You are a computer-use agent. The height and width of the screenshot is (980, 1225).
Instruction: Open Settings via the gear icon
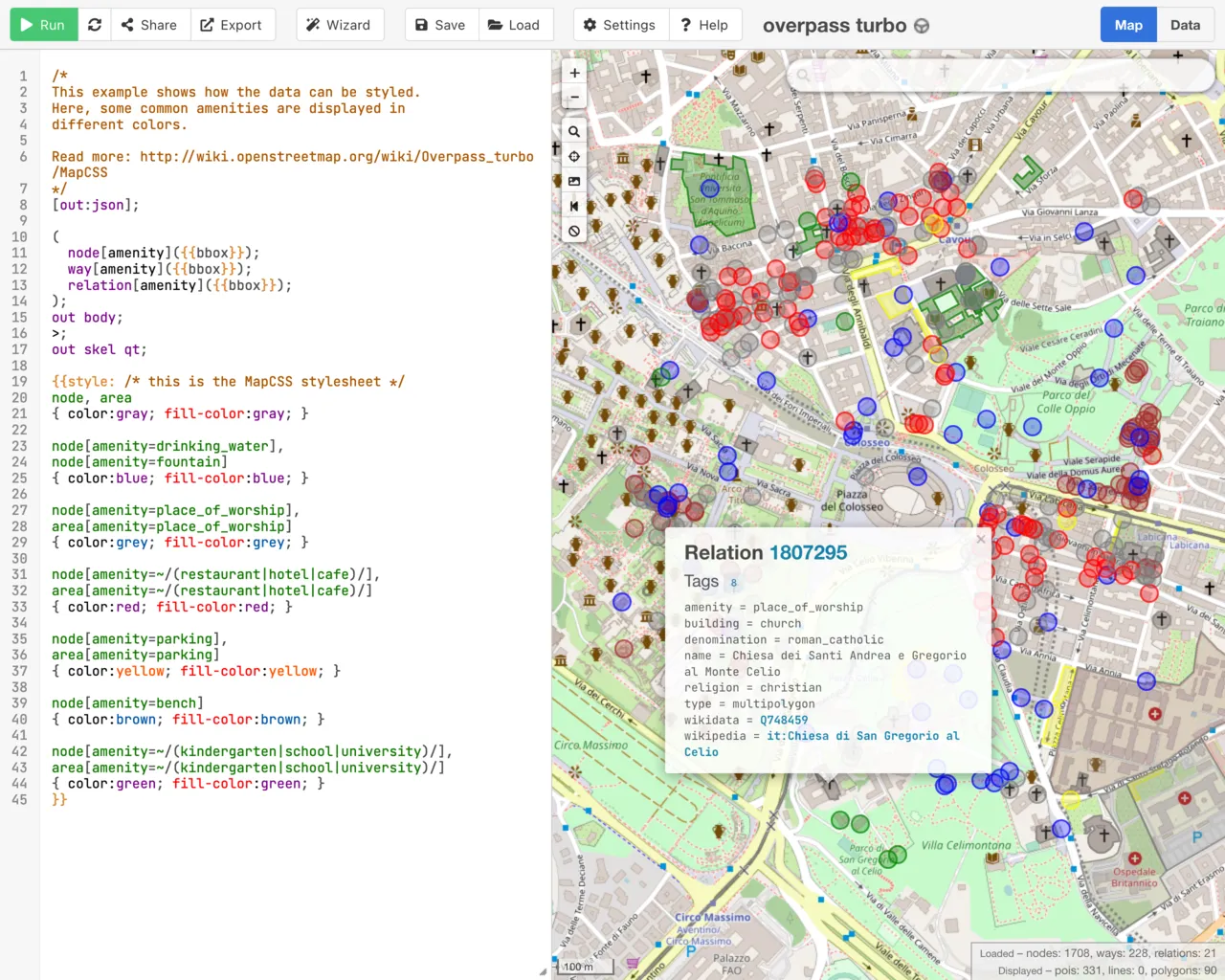(620, 25)
